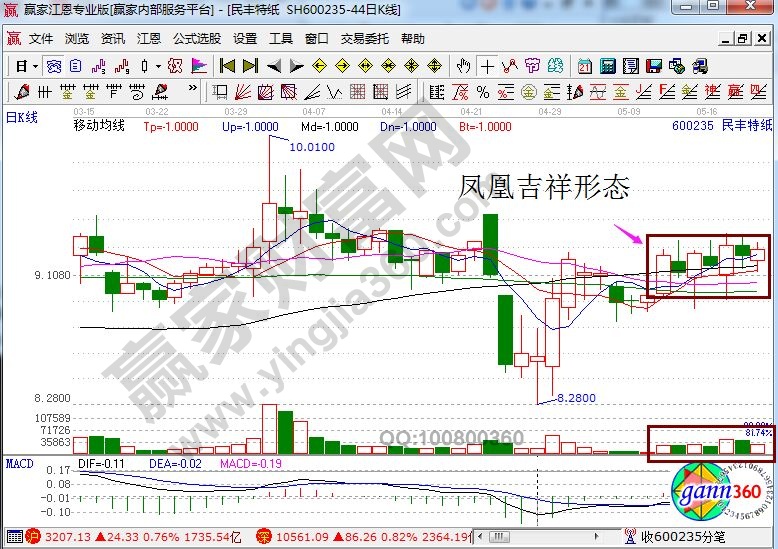The image size is (778, 549).
Task: Toggle the 日K线 chart type label
Action: [x=22, y=117]
